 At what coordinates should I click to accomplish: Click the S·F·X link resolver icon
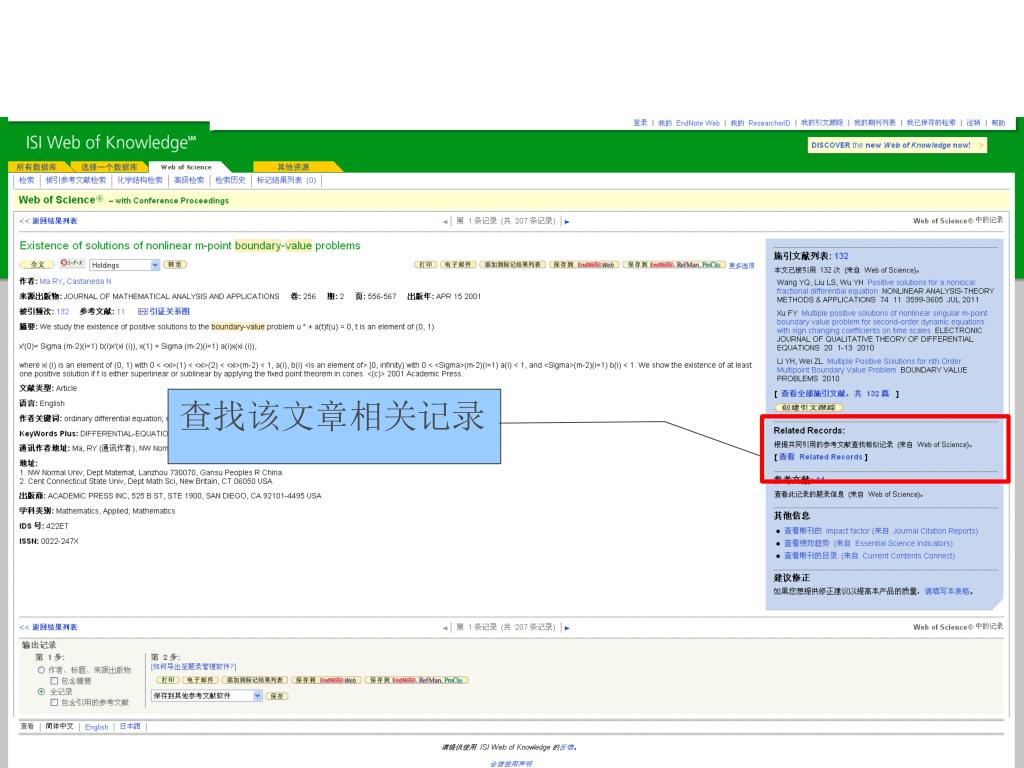72,263
